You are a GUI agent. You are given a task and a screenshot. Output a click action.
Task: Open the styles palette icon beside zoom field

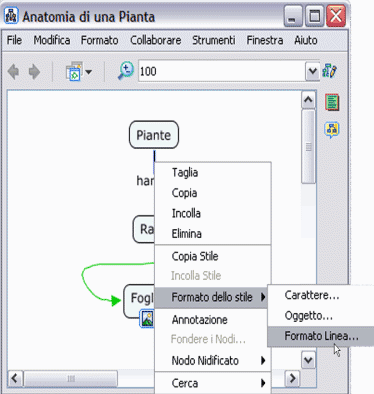[329, 71]
